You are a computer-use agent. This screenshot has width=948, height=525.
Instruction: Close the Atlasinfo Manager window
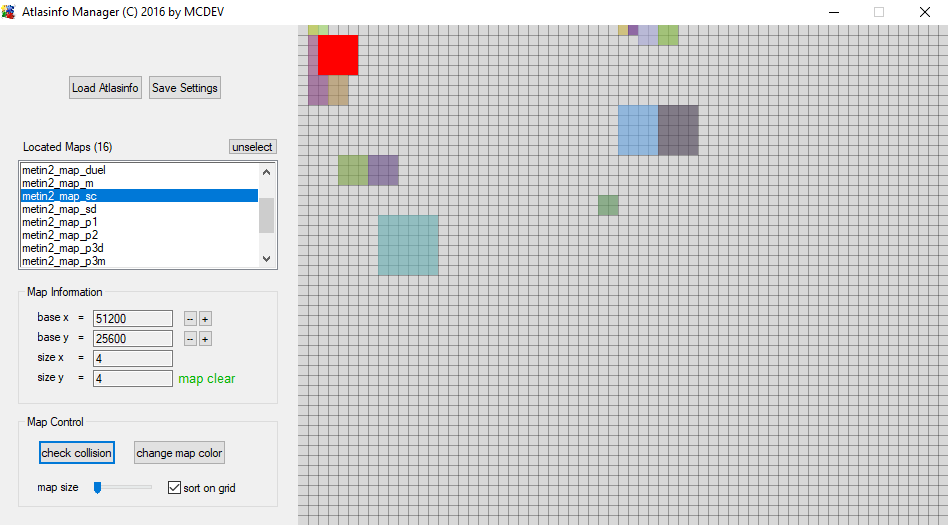pos(925,12)
